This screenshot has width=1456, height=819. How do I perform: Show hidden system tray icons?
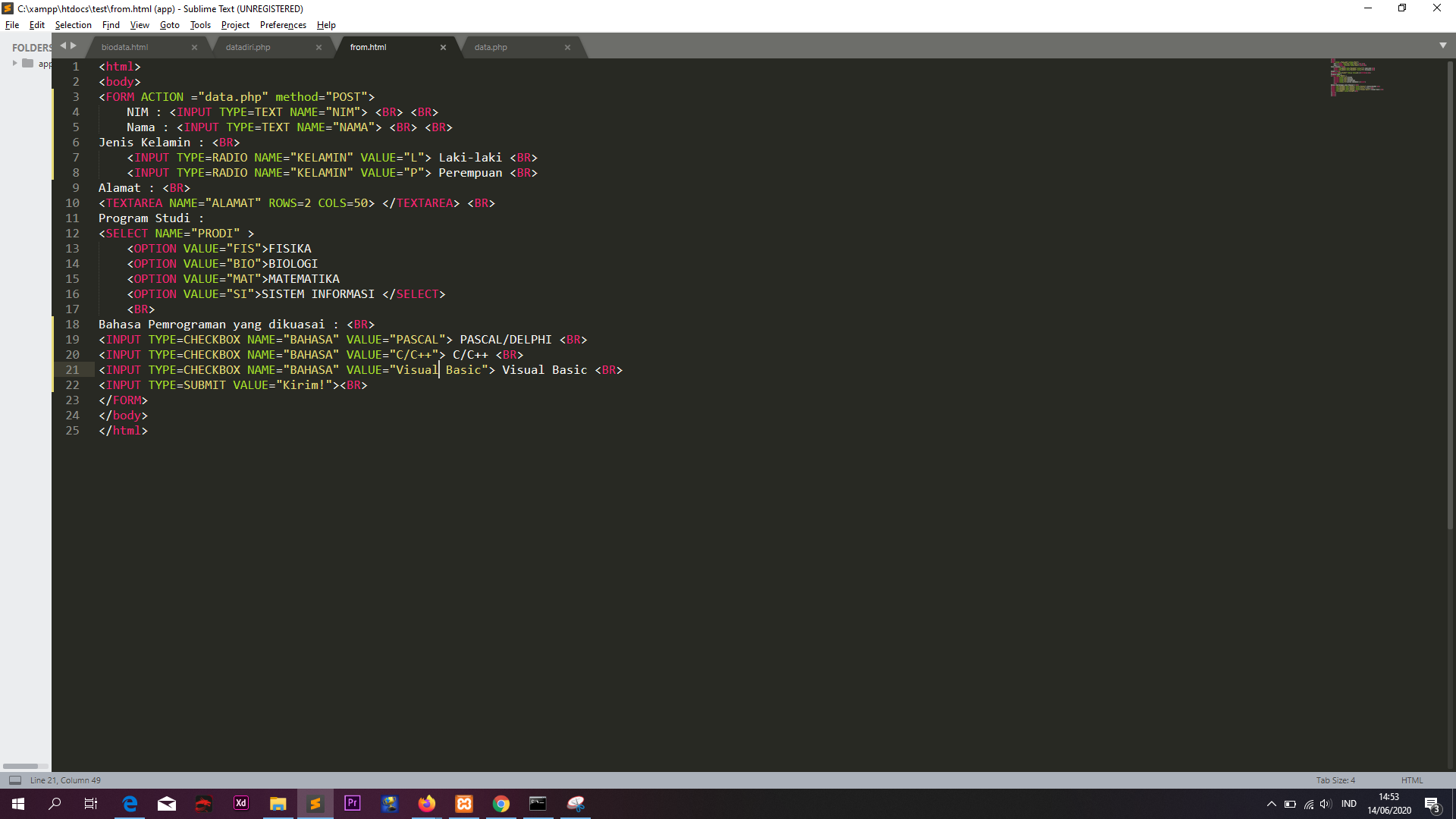1272,804
